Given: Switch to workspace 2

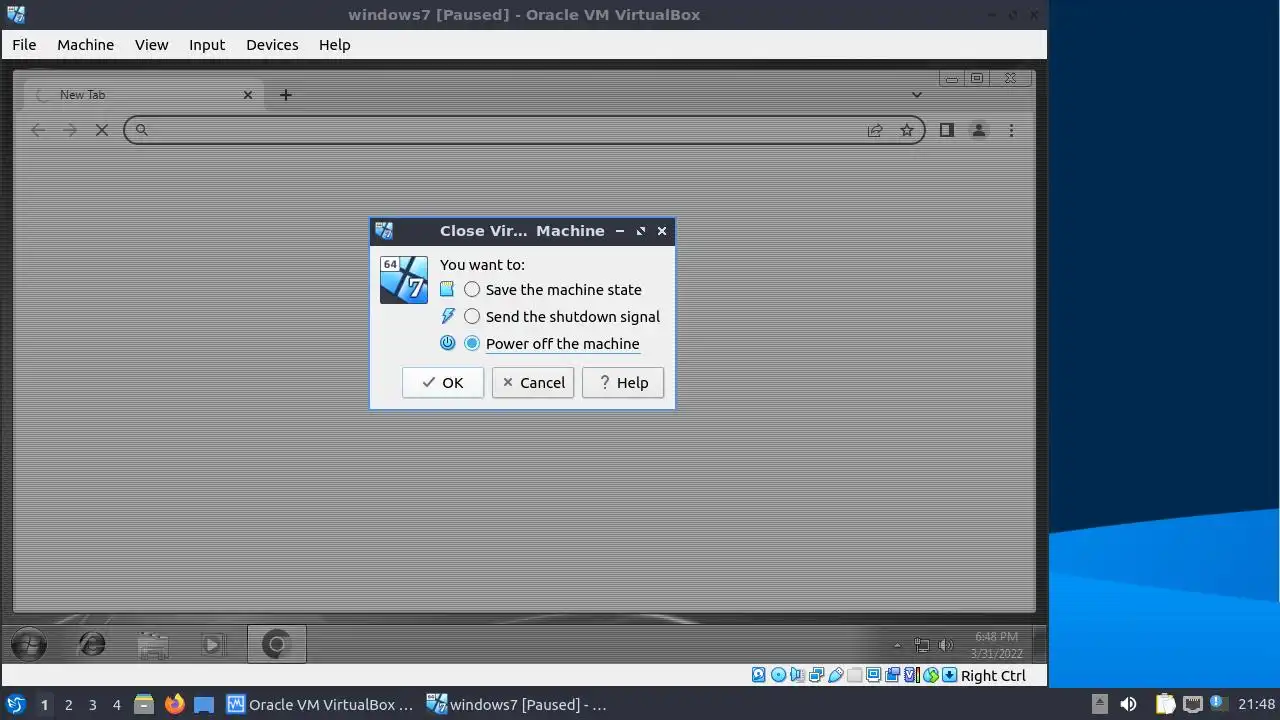Looking at the screenshot, I should click(68, 705).
